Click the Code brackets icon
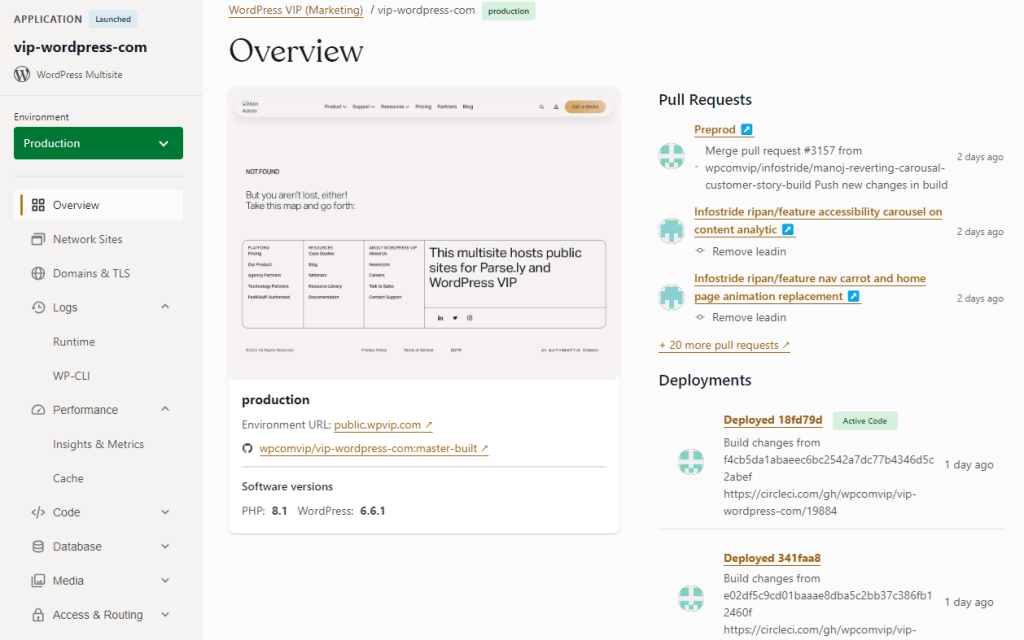The height and width of the screenshot is (640, 1024). [38, 512]
